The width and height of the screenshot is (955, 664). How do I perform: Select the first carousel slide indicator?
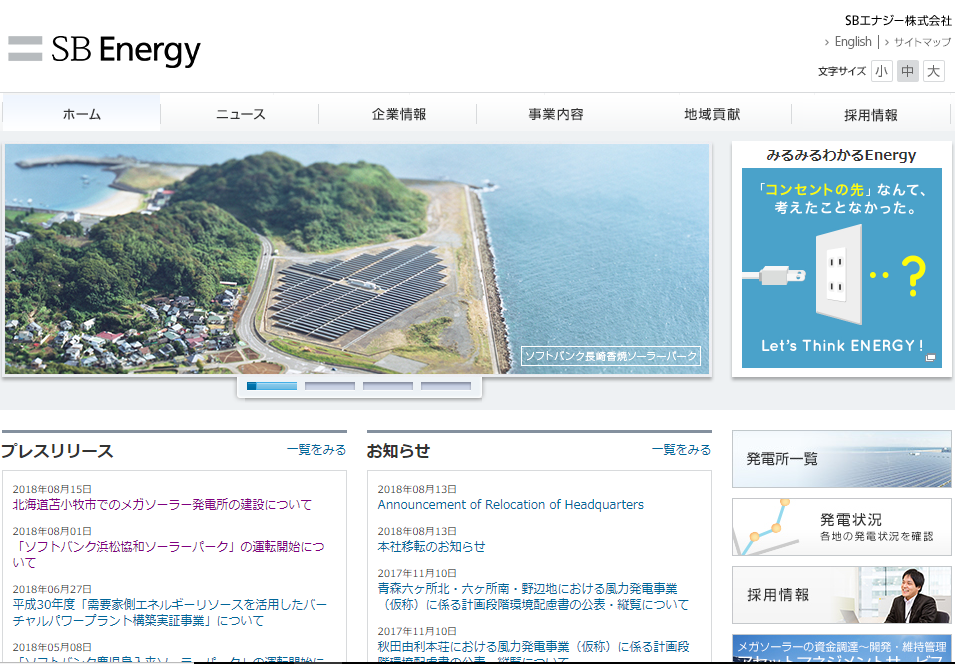pos(272,386)
